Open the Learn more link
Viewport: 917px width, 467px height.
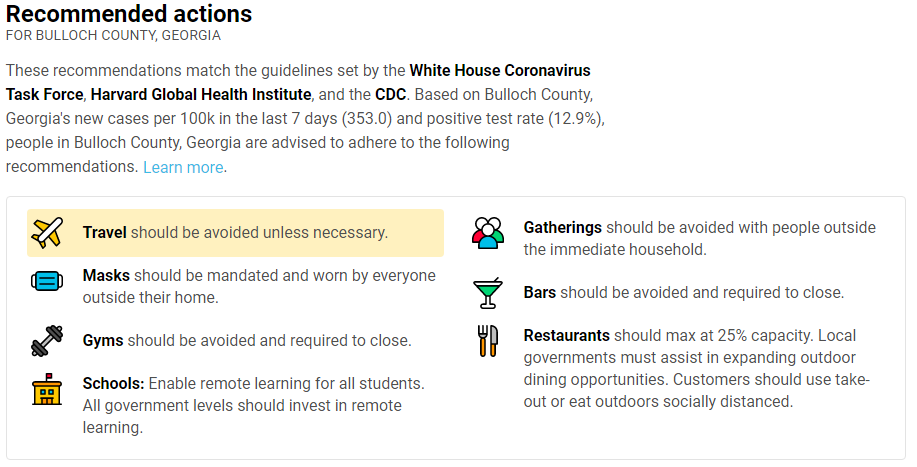click(183, 167)
